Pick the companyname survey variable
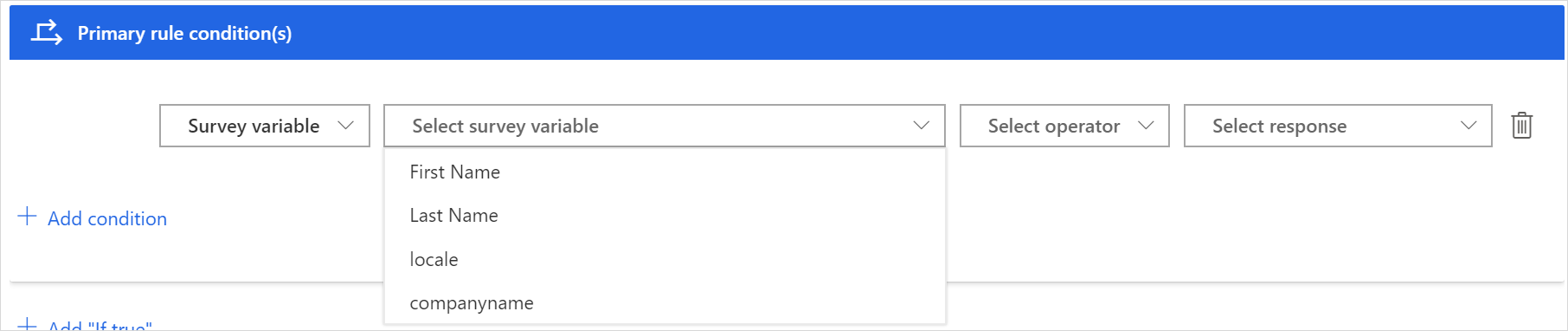This screenshot has width=1568, height=331. click(665, 302)
